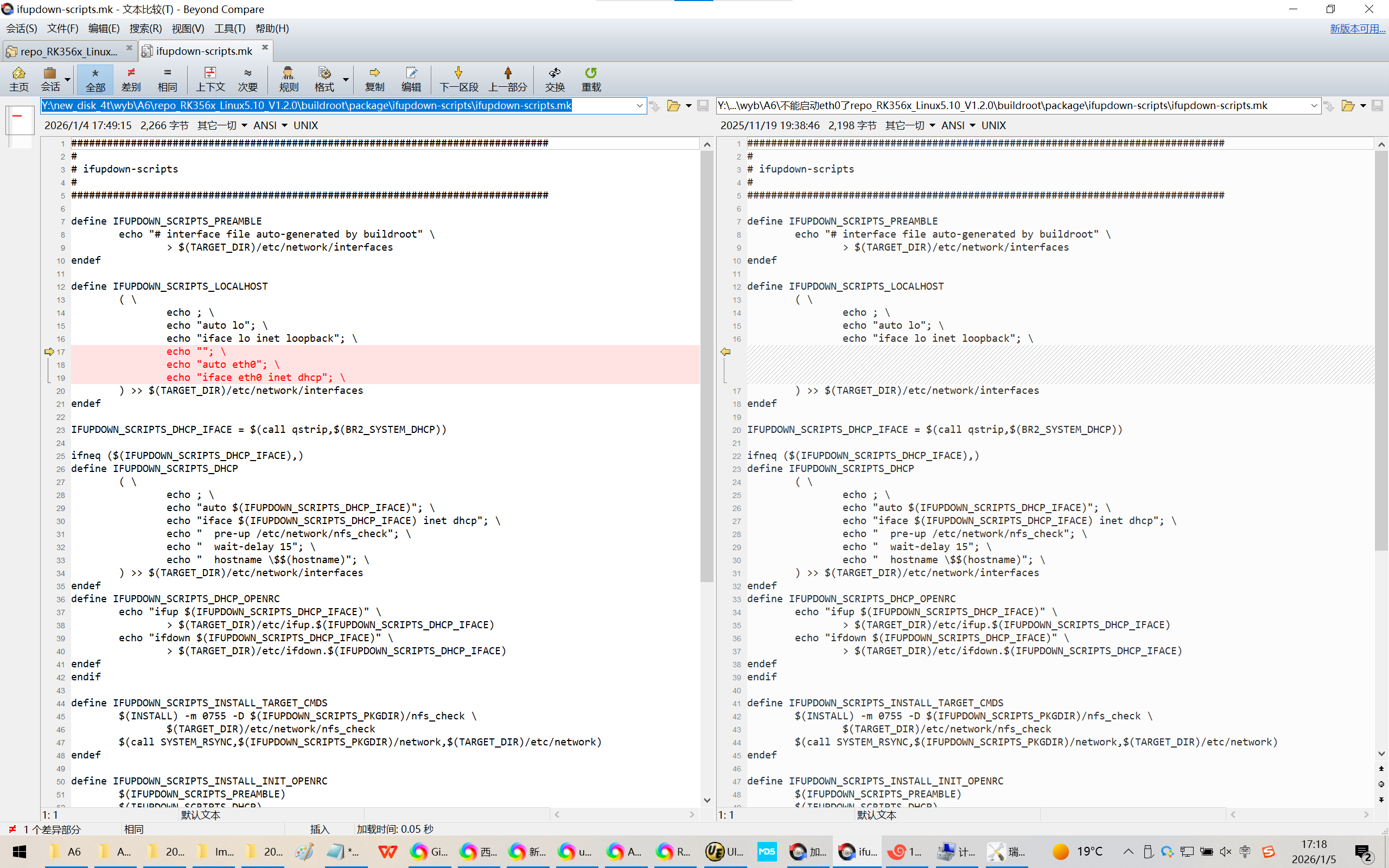
Task: Save the right file using the disk icon
Action: click(1377, 106)
